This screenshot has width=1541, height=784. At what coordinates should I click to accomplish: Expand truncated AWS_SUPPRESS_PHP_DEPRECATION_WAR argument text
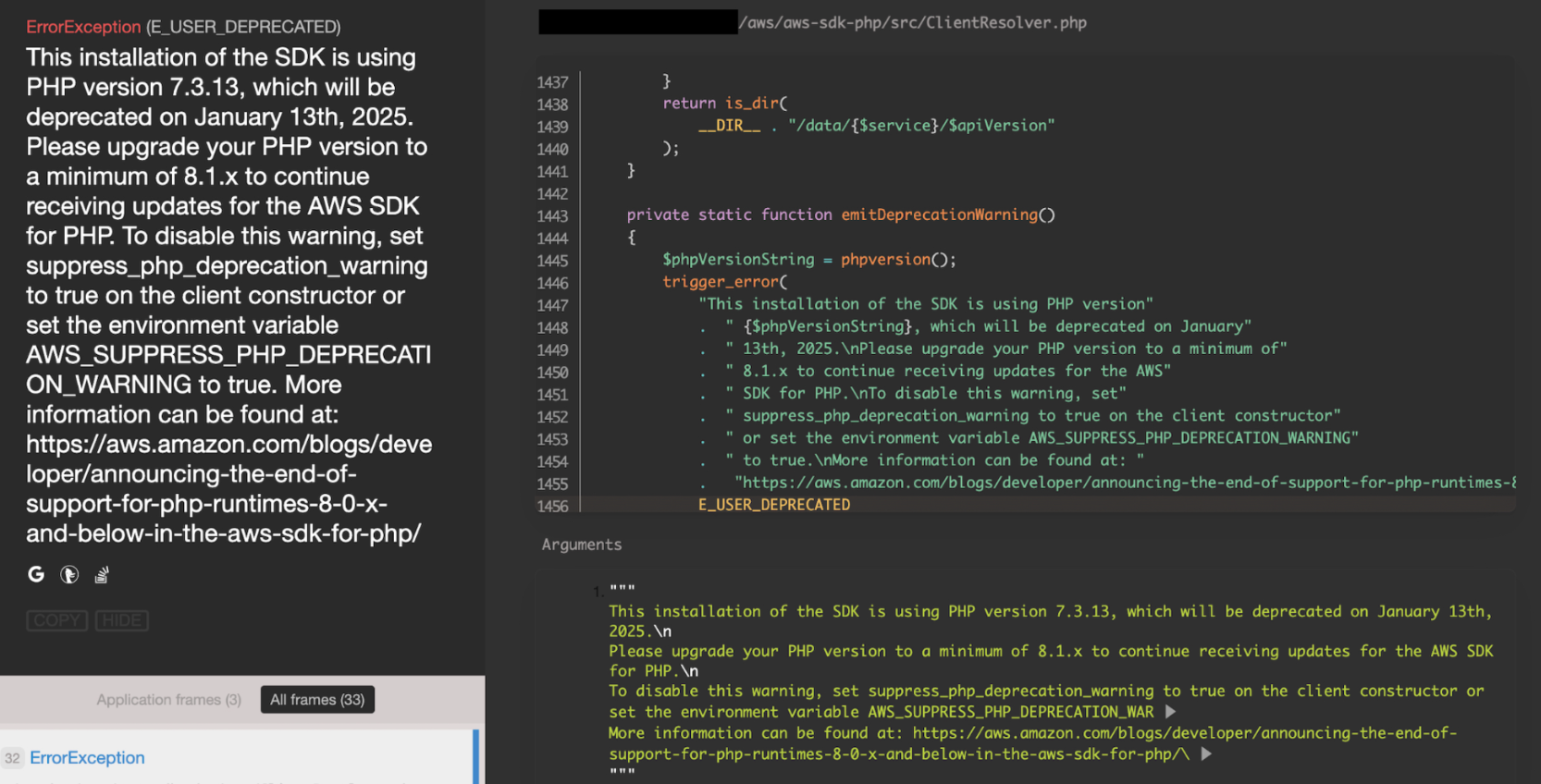click(x=1170, y=712)
